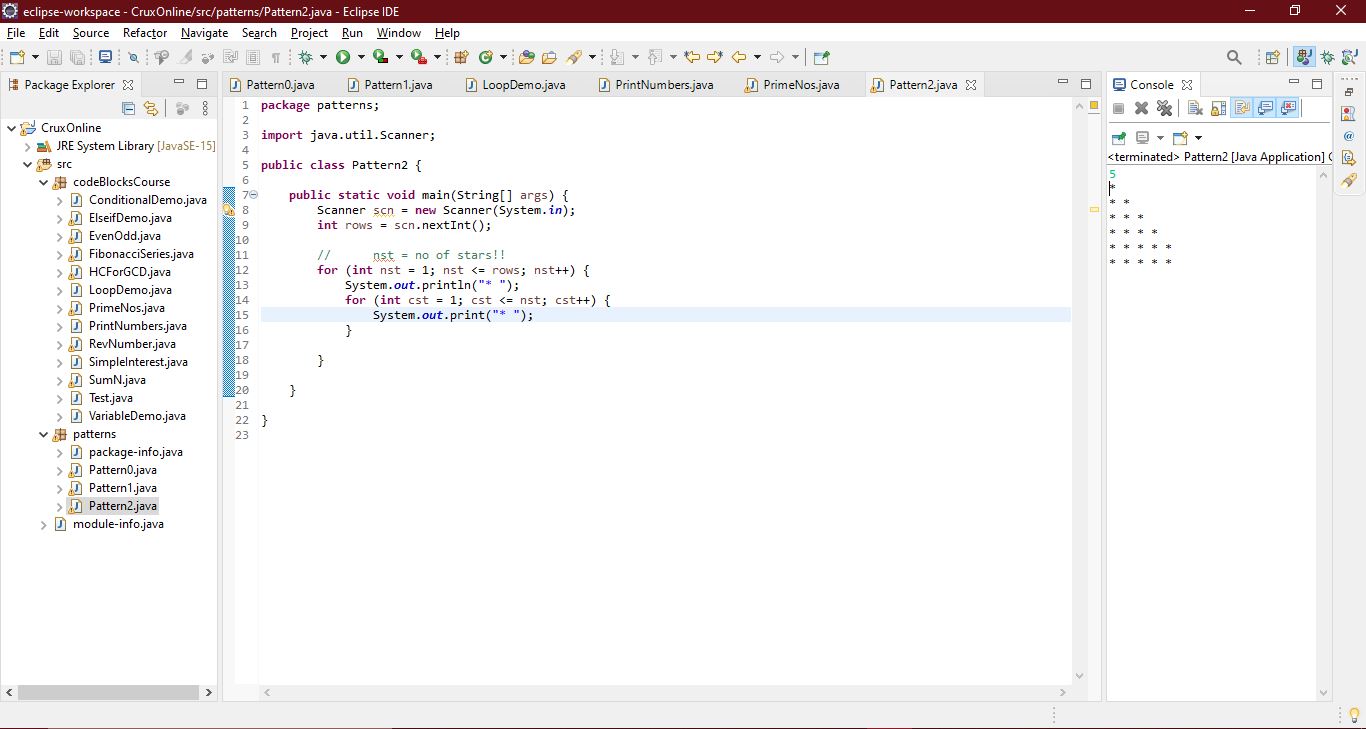
Task: Click the Coverage run icon
Action: pyautogui.click(x=381, y=57)
